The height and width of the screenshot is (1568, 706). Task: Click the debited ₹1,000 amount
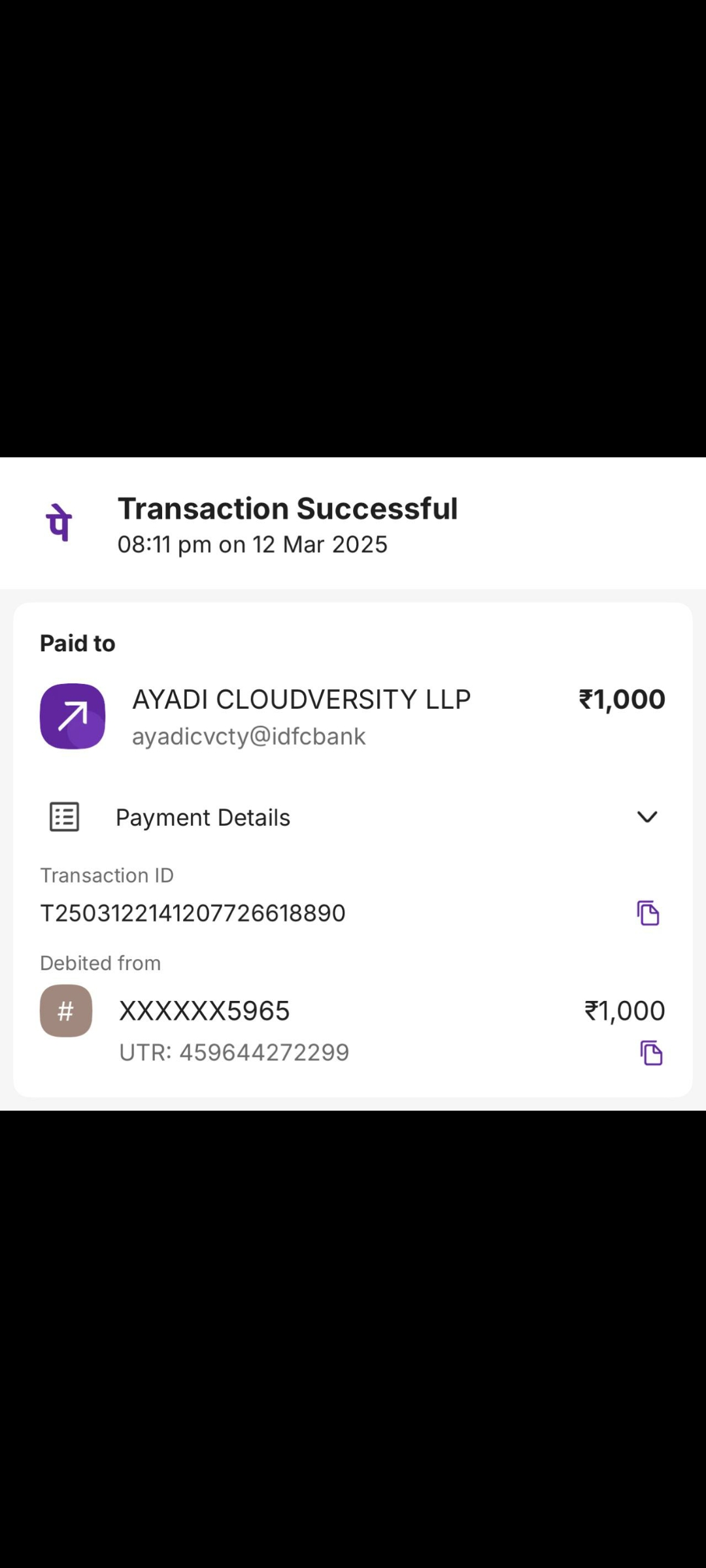click(x=624, y=1011)
